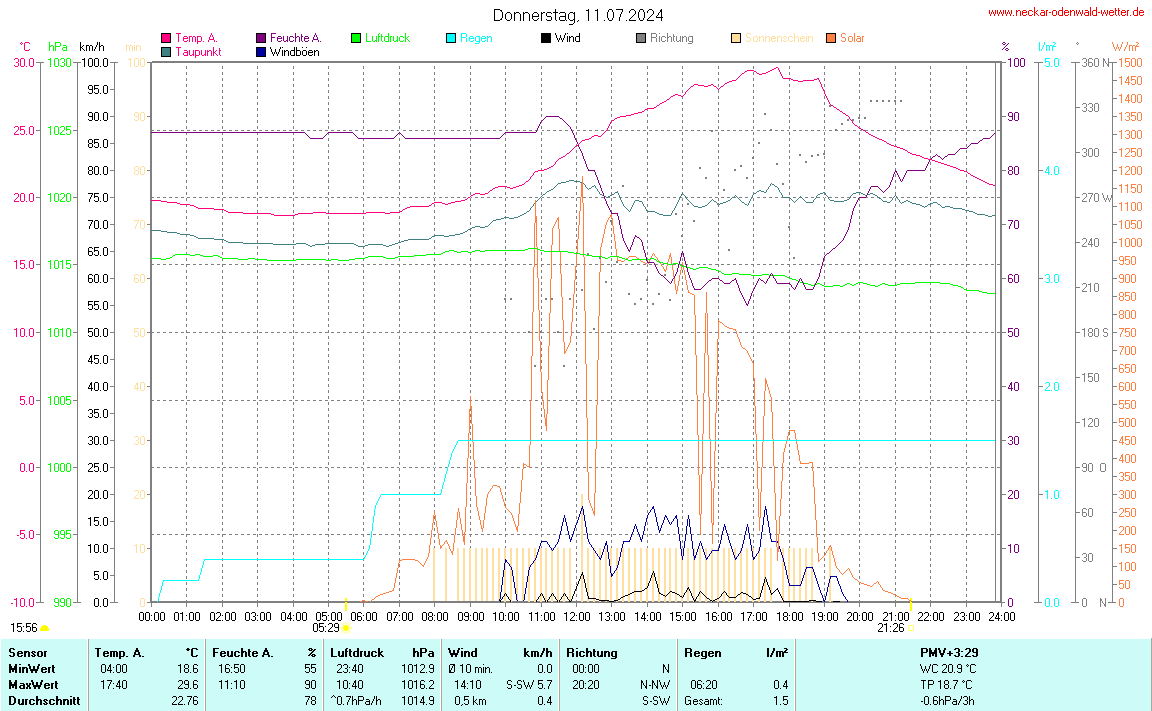The width and height of the screenshot is (1152, 711).
Task: Click the yellow icon beside 15:56
Action: point(45,628)
